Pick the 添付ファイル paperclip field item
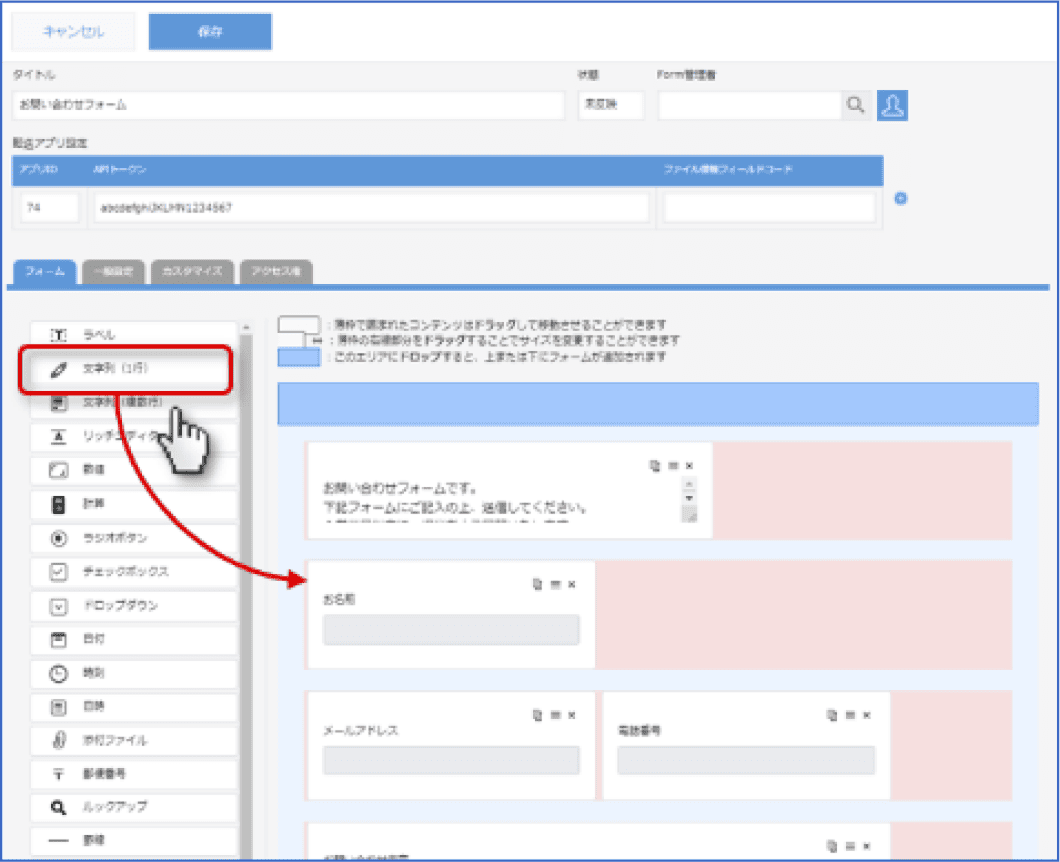1060x862 pixels. coord(134,741)
